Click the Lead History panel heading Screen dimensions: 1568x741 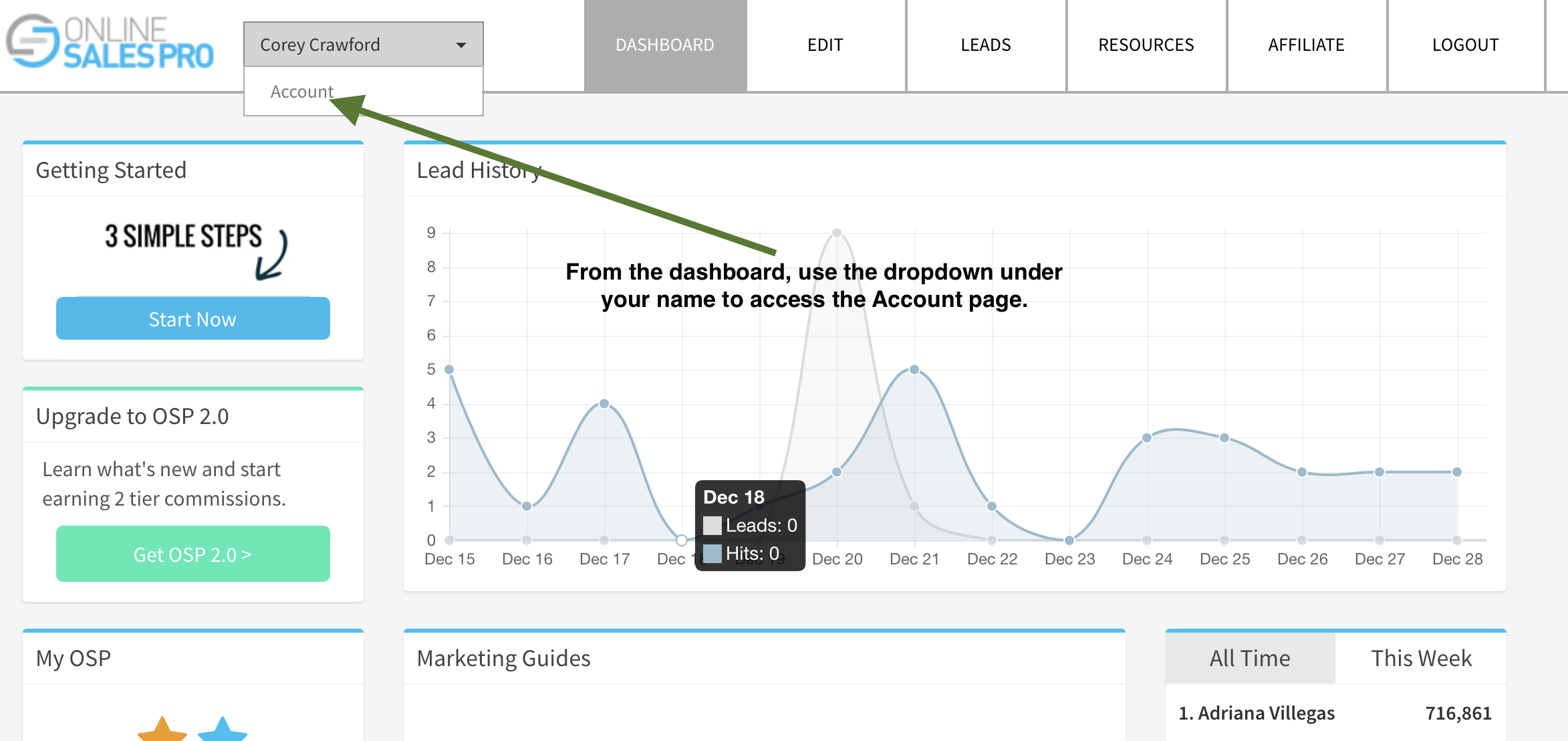pyautogui.click(x=479, y=170)
